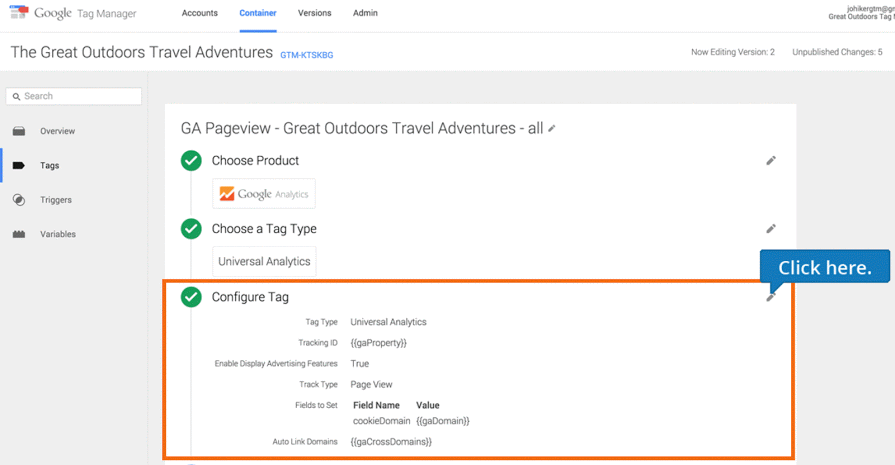Click the Triggers sidebar icon

point(19,200)
